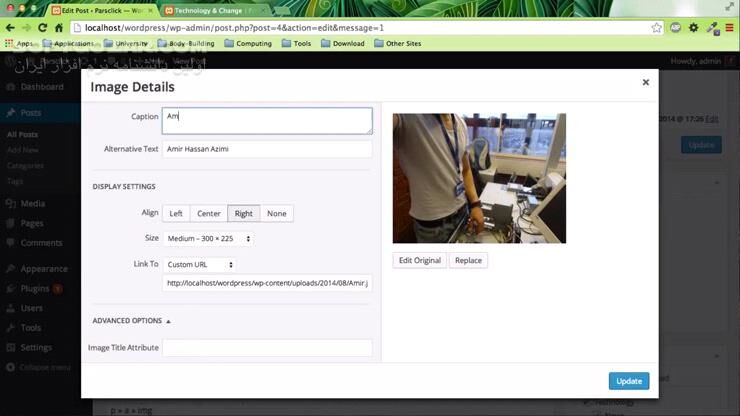Open the Size dropdown
The image size is (740, 416).
[x=208, y=239]
